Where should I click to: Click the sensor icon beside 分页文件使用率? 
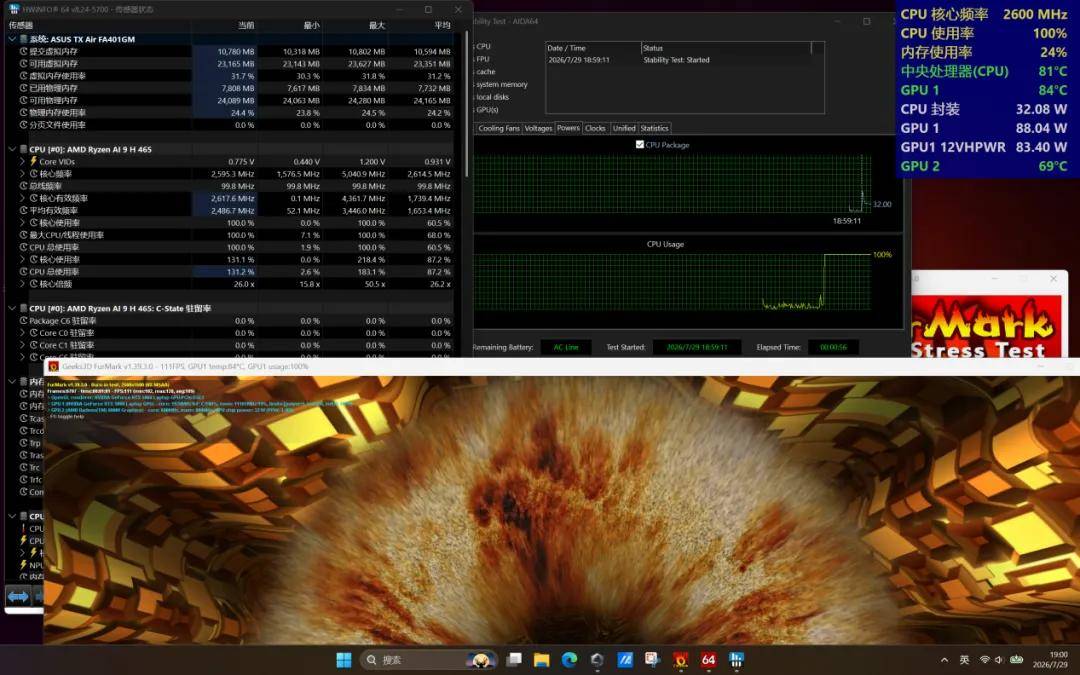click(23, 125)
